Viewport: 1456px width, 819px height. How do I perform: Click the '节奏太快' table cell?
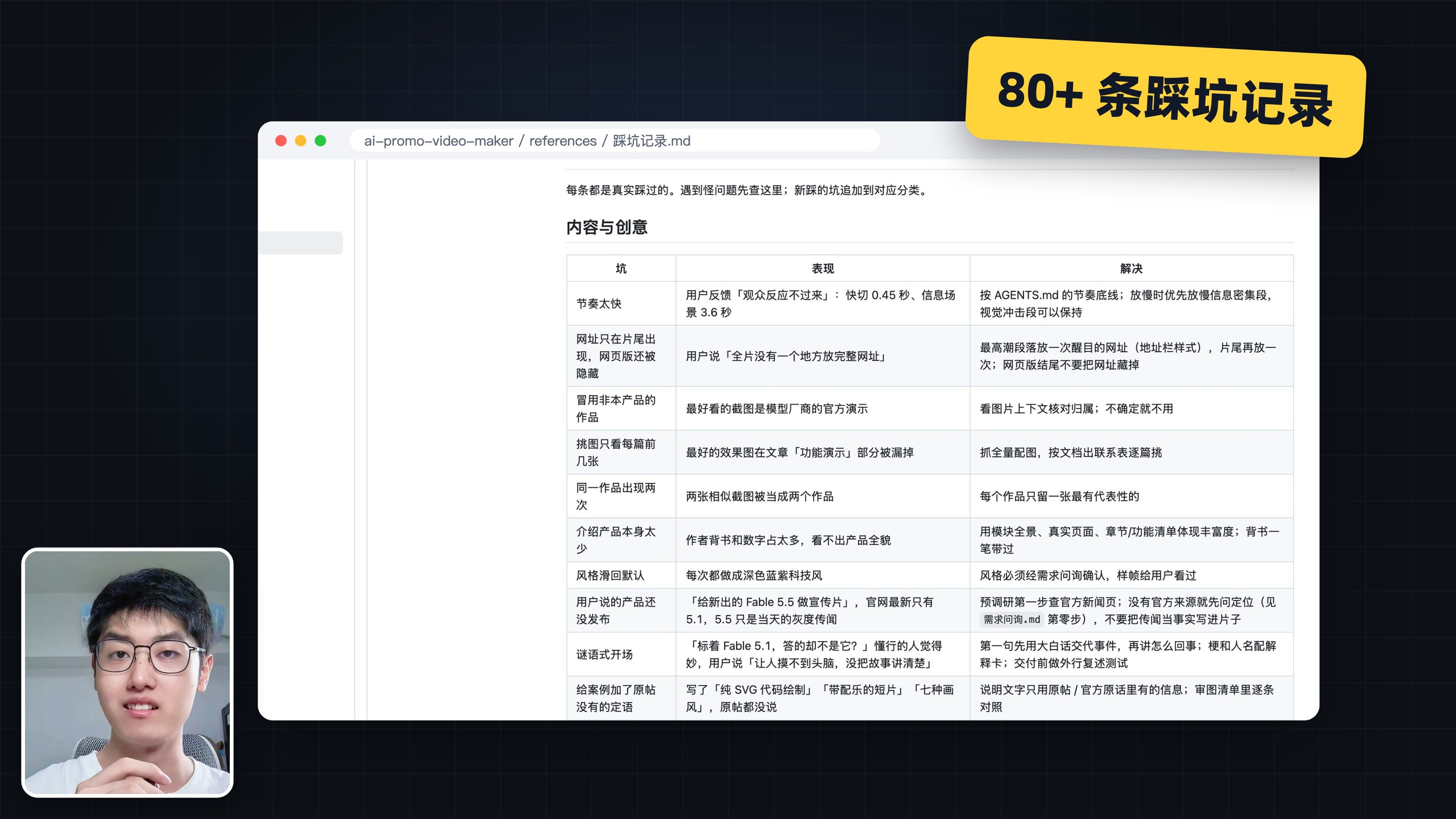(x=621, y=303)
